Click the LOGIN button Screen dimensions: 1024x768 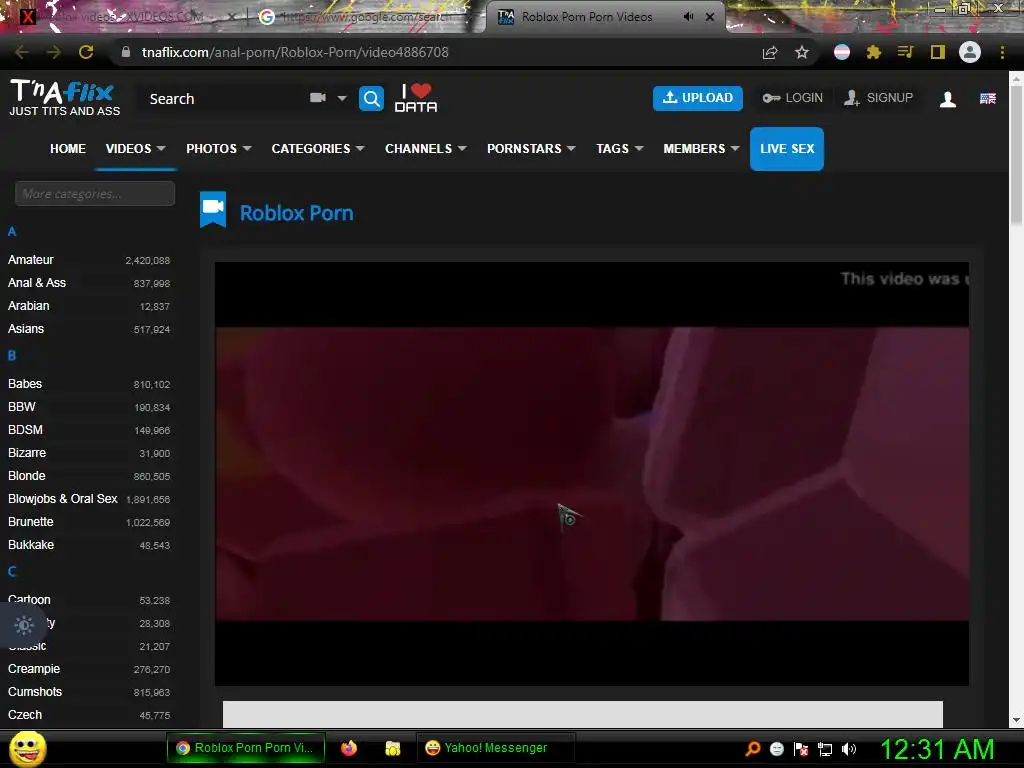pos(792,98)
